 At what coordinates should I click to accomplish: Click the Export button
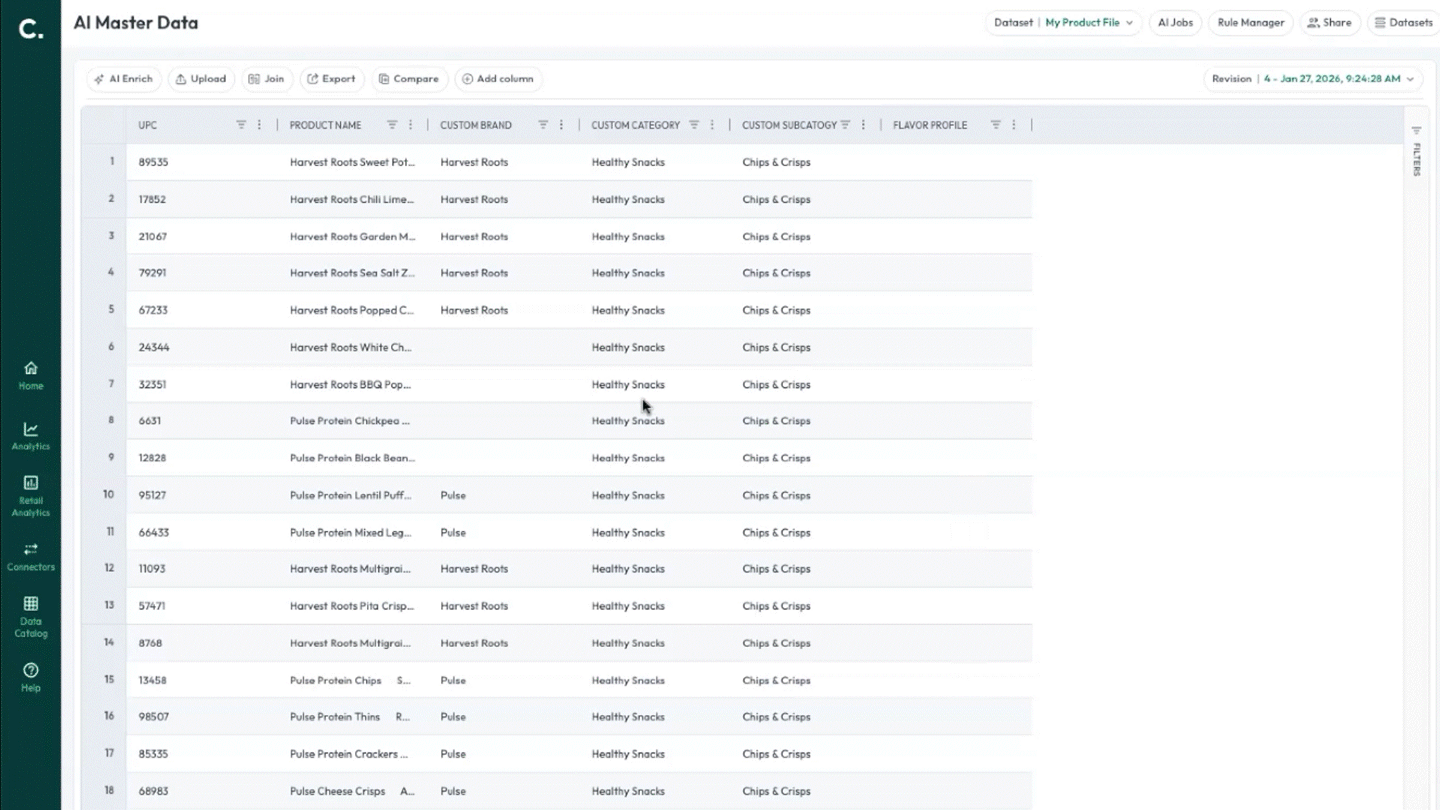[331, 79]
